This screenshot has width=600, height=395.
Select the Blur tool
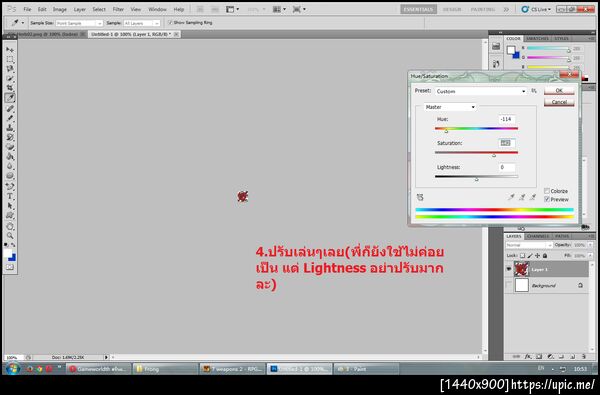(10, 166)
